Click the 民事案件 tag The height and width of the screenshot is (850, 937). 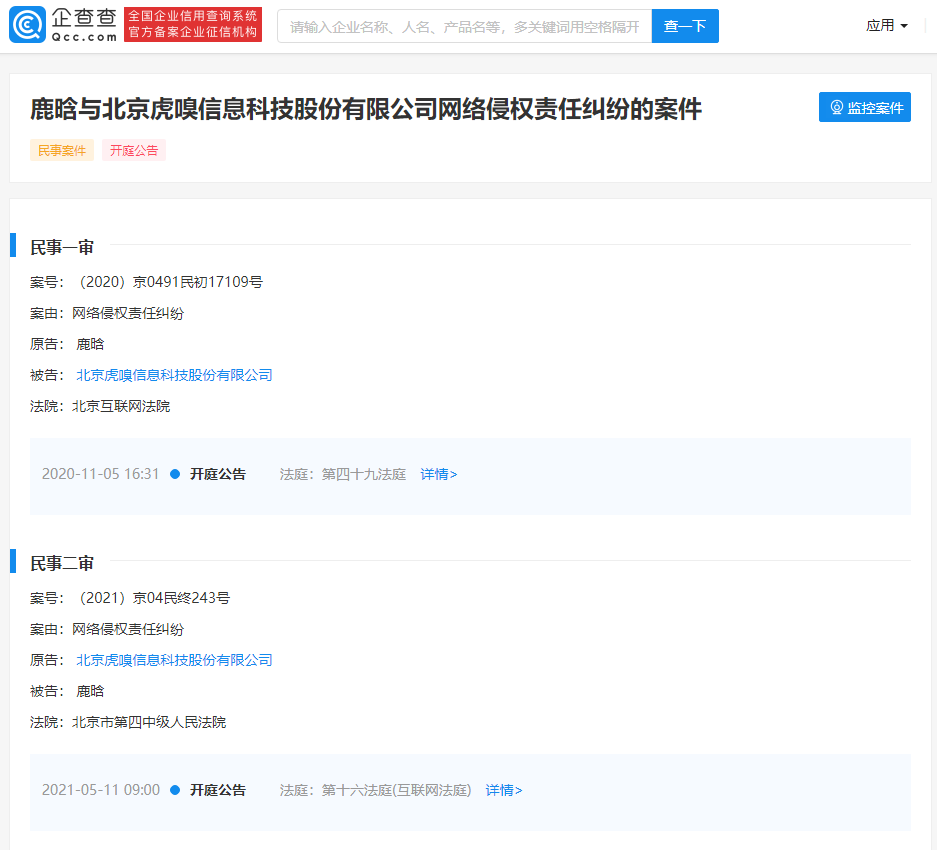tap(62, 151)
